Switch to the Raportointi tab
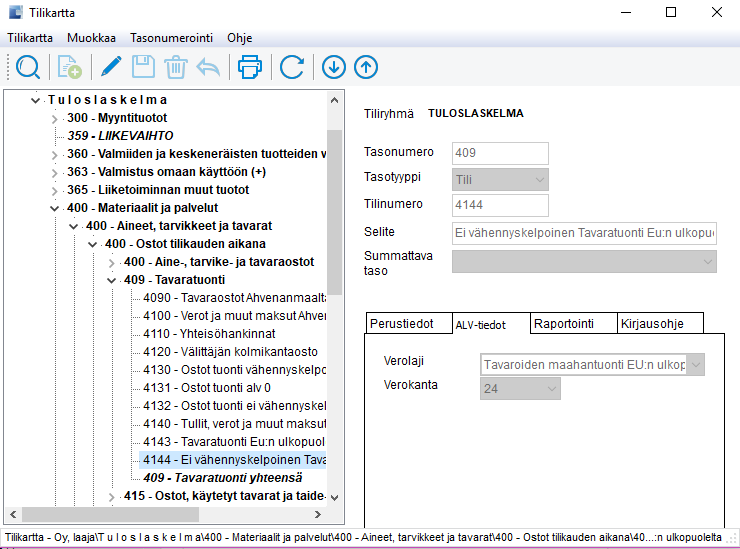The width and height of the screenshot is (740, 549). (x=574, y=324)
